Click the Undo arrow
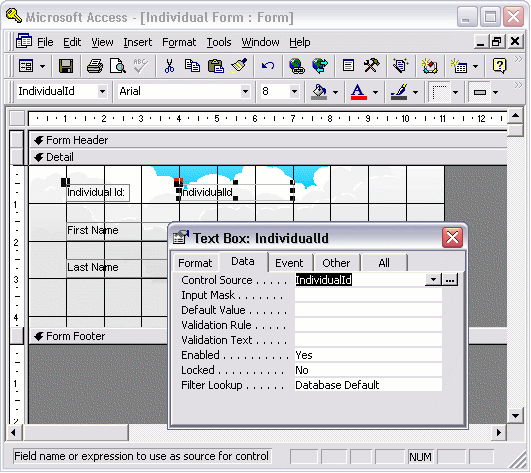The height and width of the screenshot is (473, 531). point(268,66)
